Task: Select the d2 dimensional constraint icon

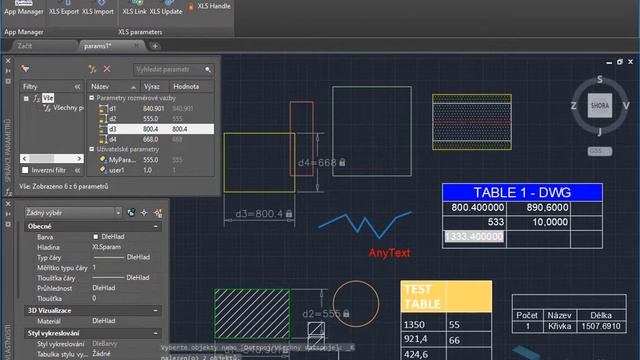Action: pos(103,119)
